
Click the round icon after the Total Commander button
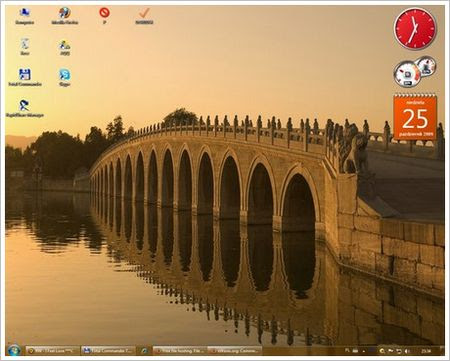click(144, 351)
